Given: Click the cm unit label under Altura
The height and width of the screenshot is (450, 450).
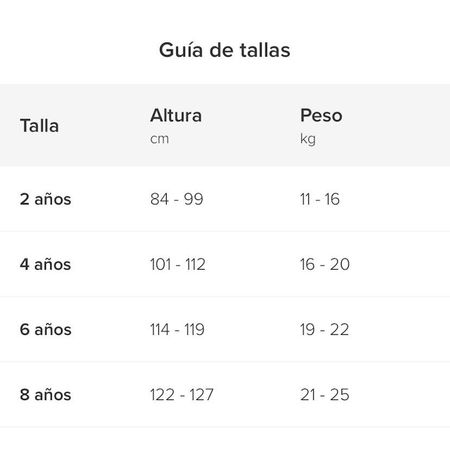Looking at the screenshot, I should [x=159, y=139].
